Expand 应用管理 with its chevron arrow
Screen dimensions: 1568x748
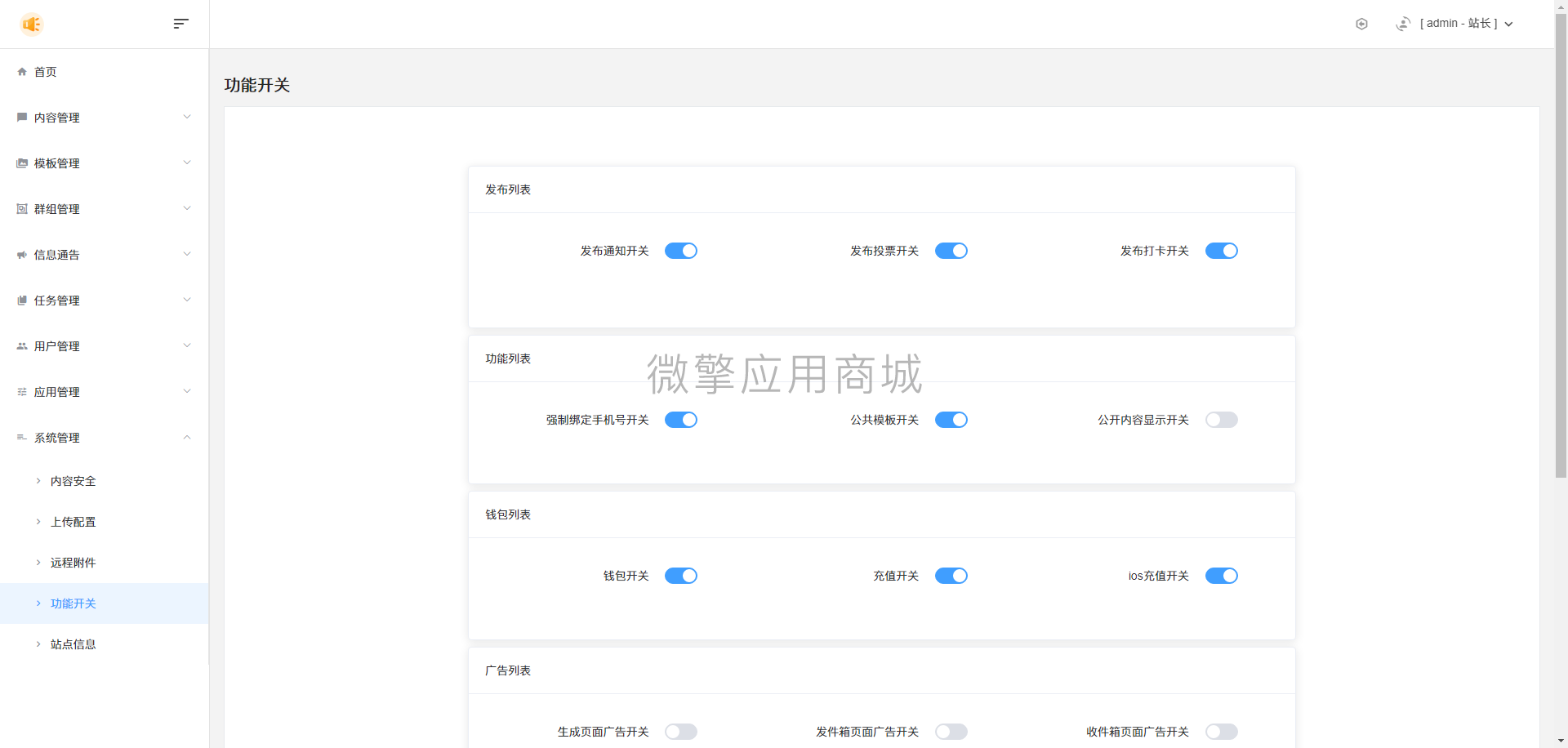(187, 391)
